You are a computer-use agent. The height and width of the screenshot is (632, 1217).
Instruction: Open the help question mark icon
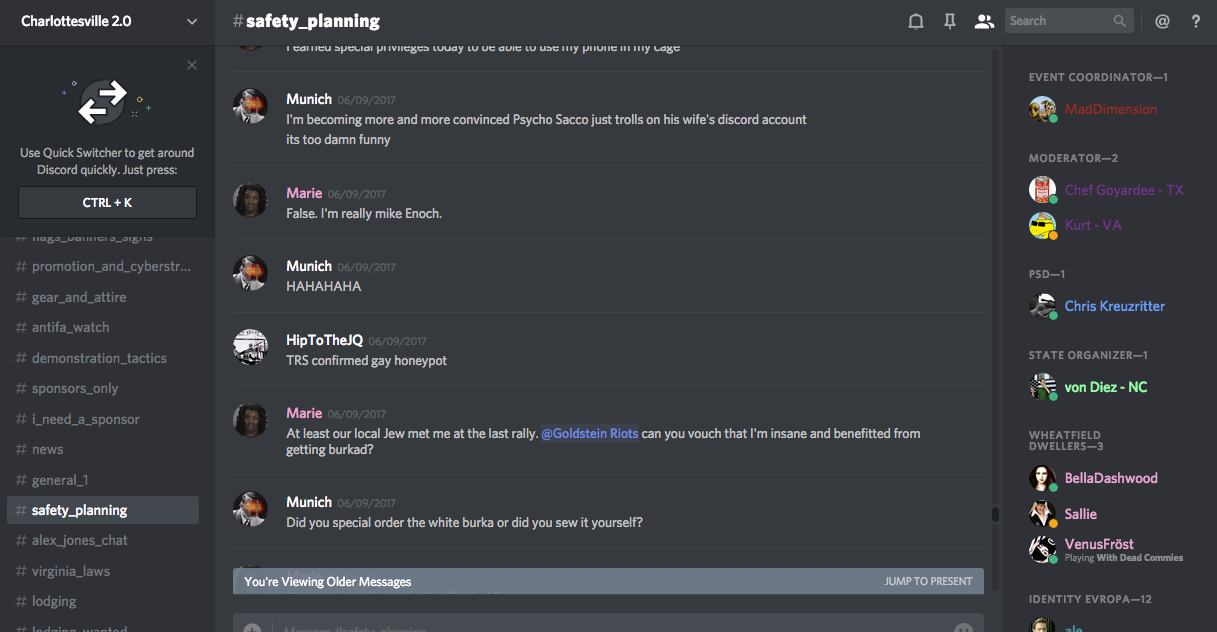(1196, 21)
